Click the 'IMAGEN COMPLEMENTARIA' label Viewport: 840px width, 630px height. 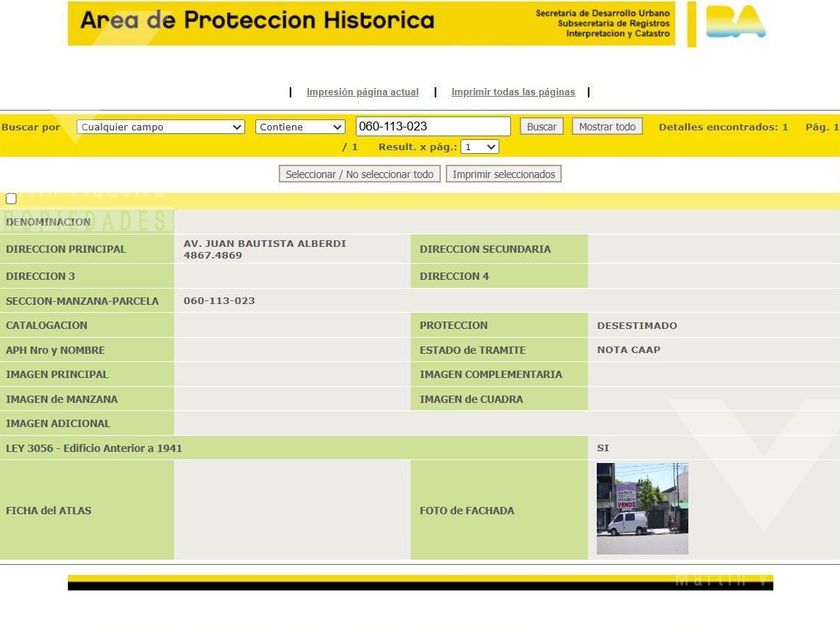(x=491, y=374)
